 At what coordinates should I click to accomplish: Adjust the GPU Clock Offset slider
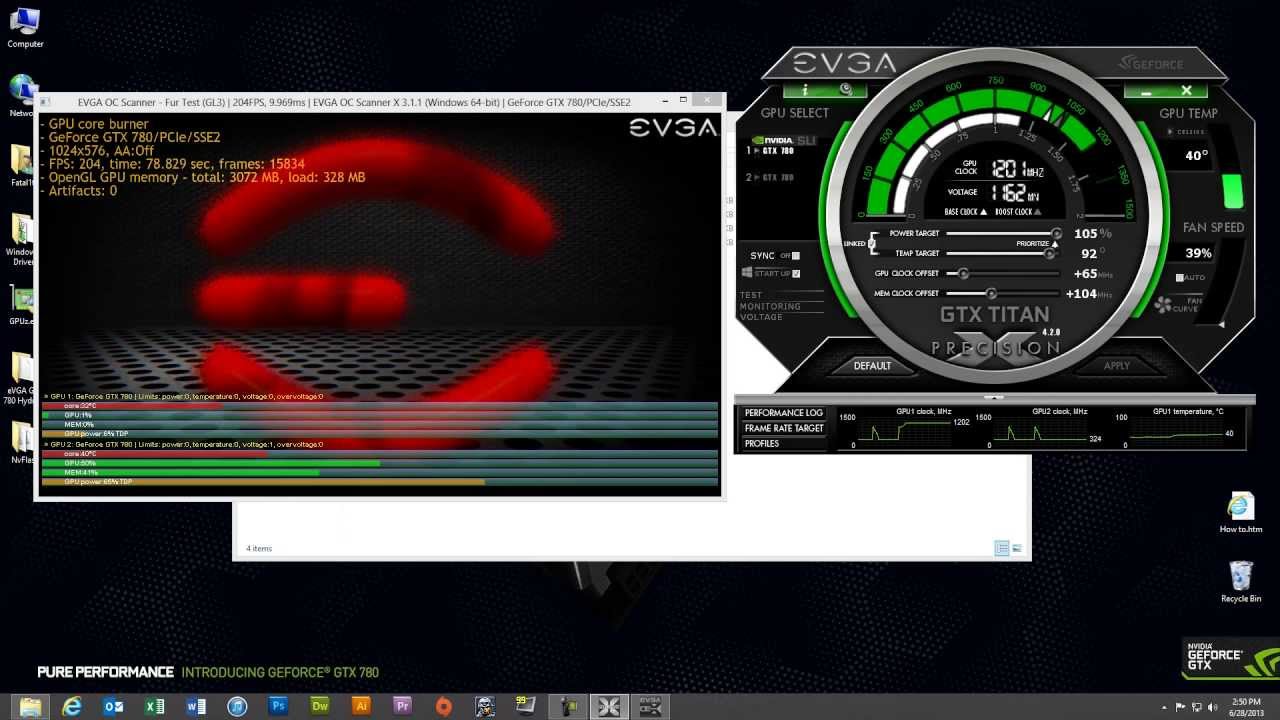tap(964, 273)
